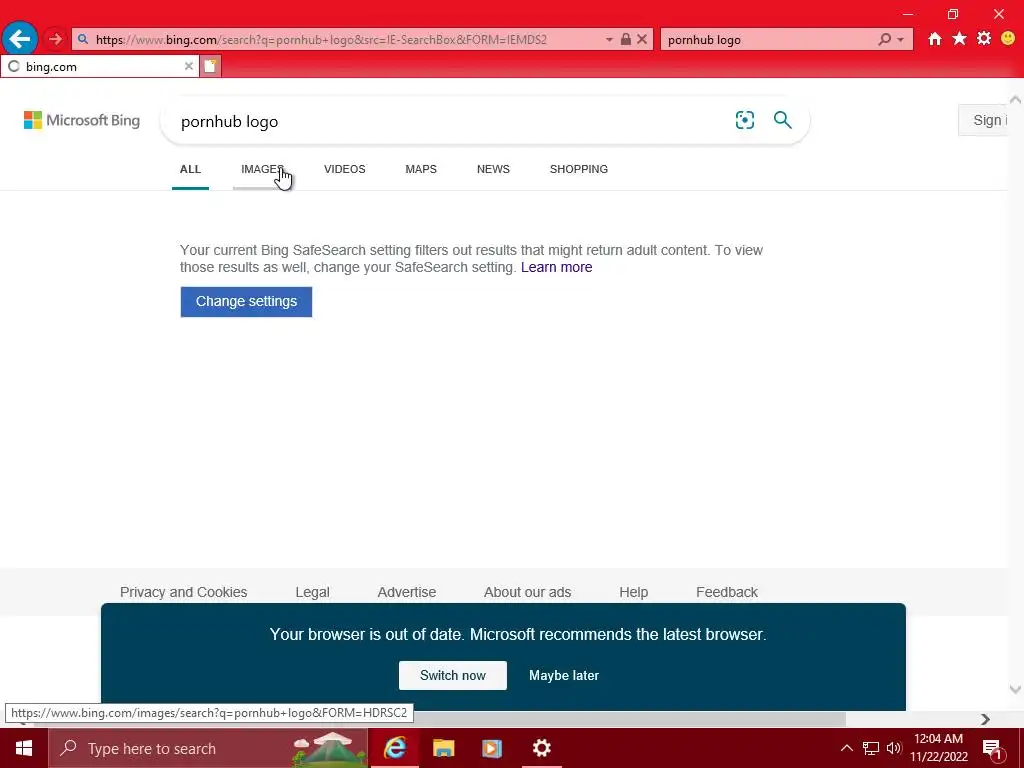Click the Maybe later button
This screenshot has height=768, width=1024.
[x=564, y=675]
